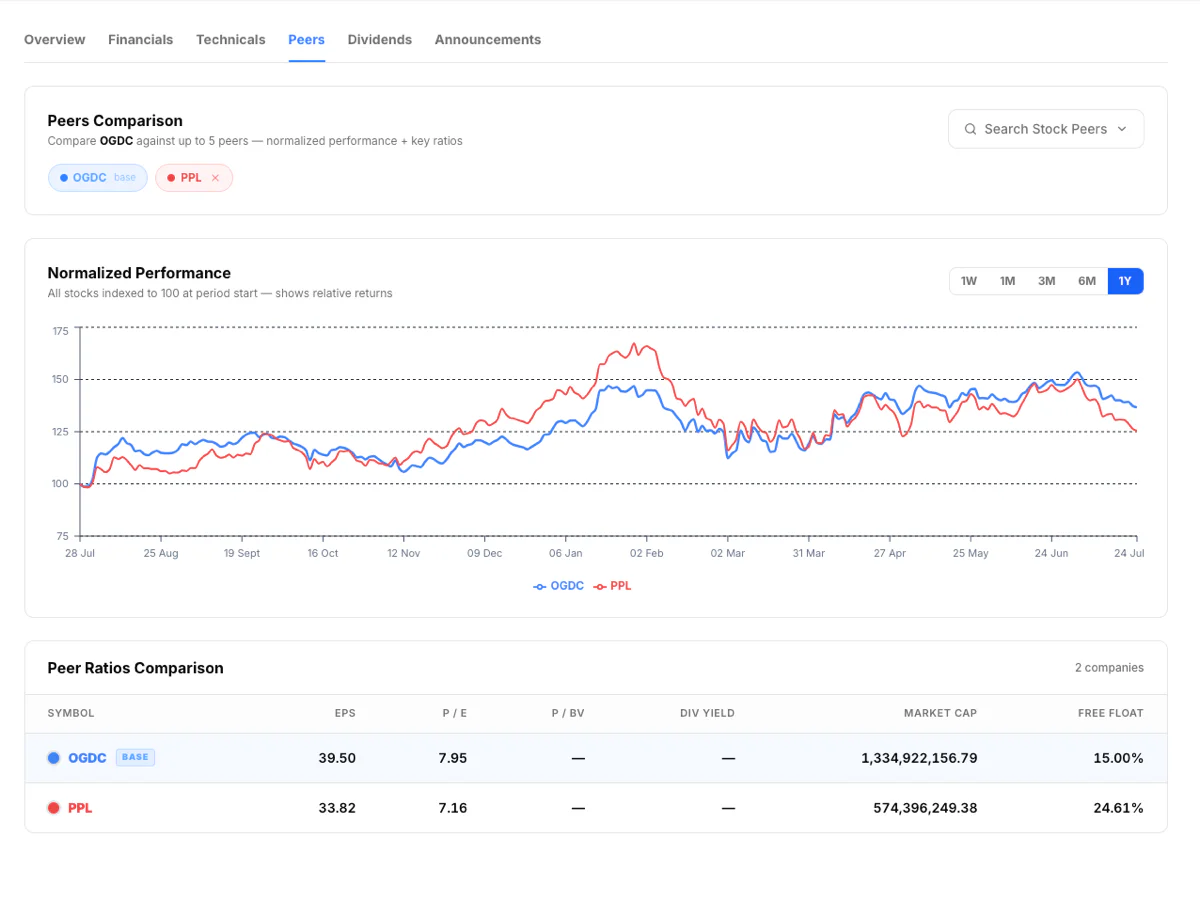Go to the Dividends tab

click(380, 40)
